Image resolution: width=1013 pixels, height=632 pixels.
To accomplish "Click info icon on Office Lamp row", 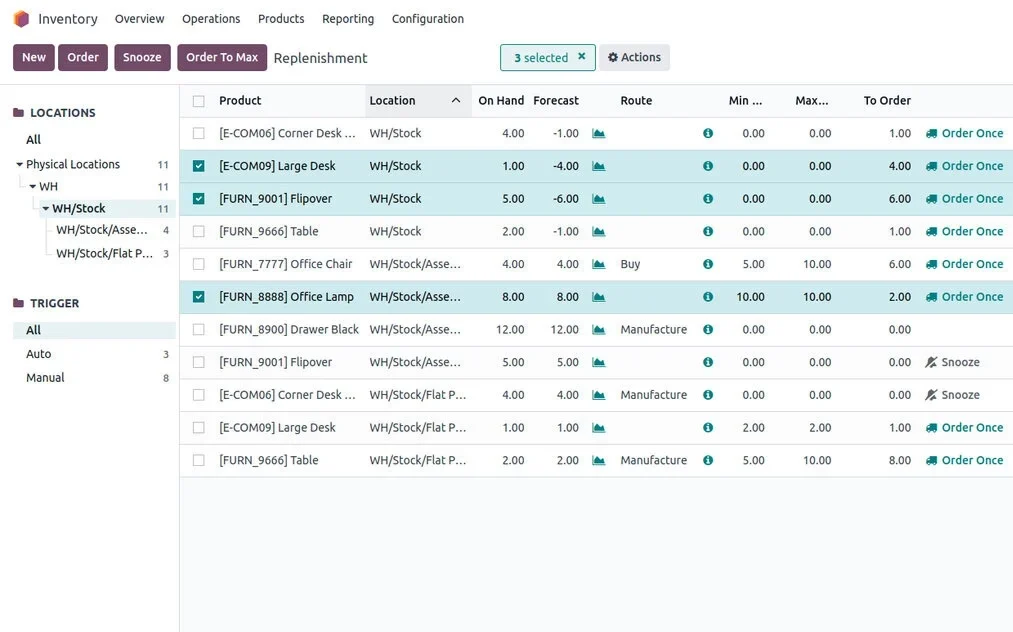I will (708, 297).
